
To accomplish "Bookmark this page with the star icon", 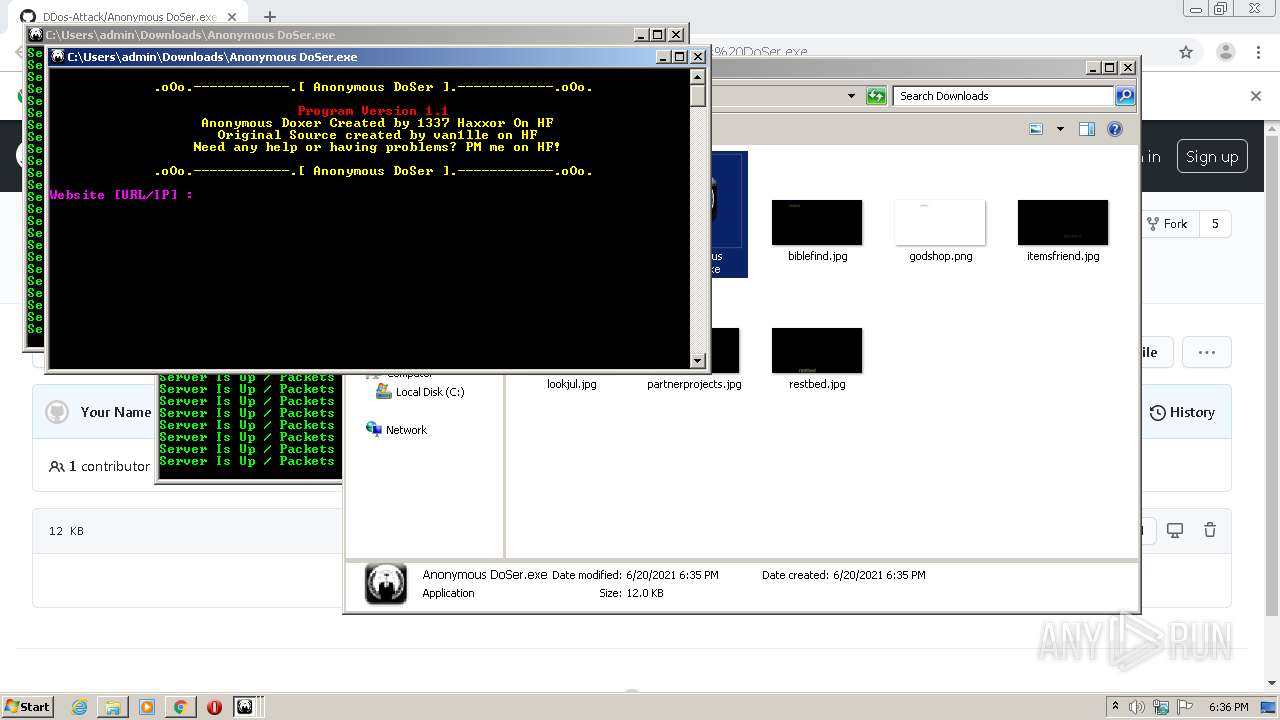I will [x=1186, y=52].
